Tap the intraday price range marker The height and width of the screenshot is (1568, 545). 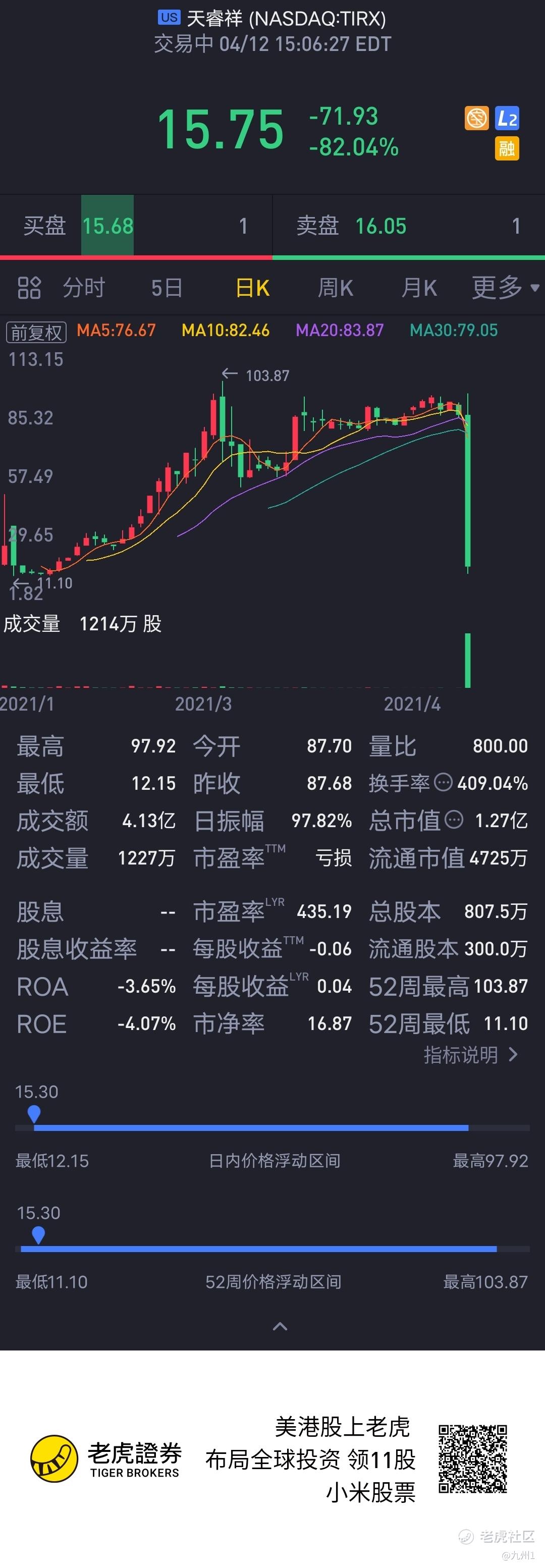pyautogui.click(x=34, y=1114)
